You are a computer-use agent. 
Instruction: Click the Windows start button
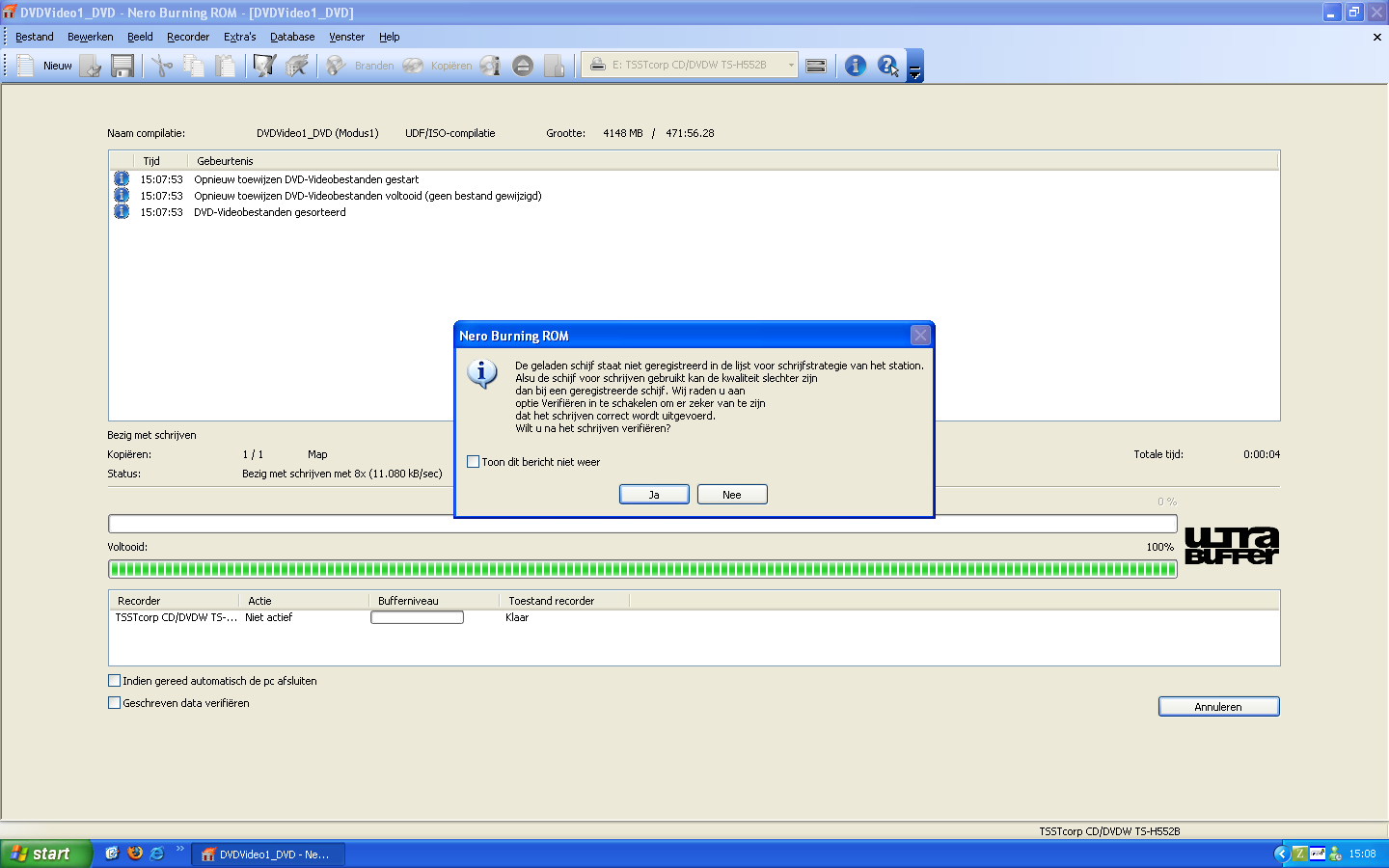46,854
